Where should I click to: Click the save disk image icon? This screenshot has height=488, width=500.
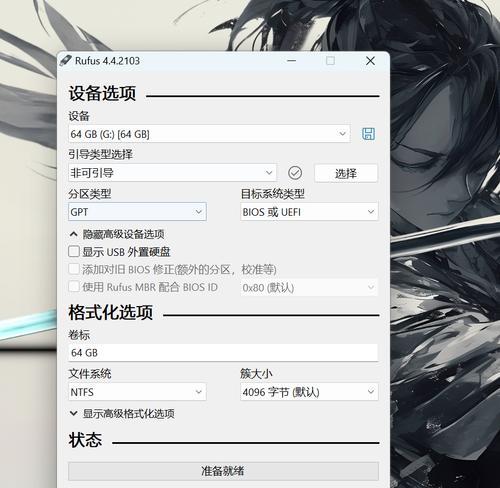368,134
